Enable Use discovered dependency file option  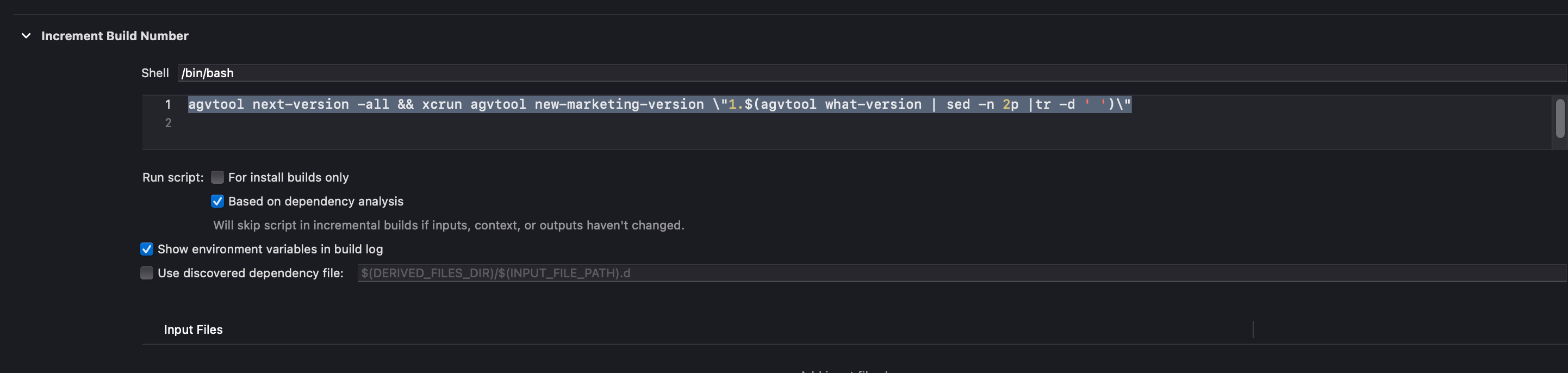coord(147,273)
